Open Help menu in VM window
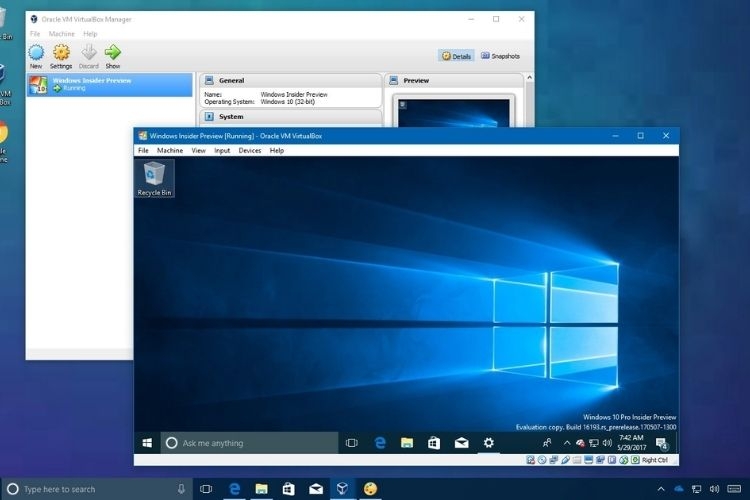 click(276, 150)
